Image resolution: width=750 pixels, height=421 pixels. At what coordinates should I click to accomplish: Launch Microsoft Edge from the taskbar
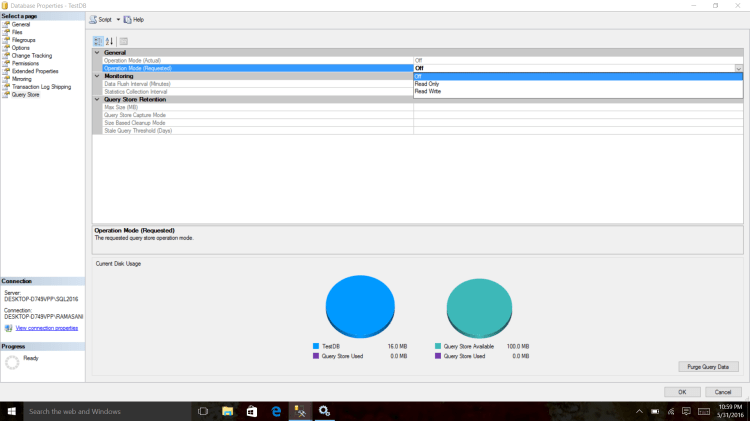(x=275, y=411)
